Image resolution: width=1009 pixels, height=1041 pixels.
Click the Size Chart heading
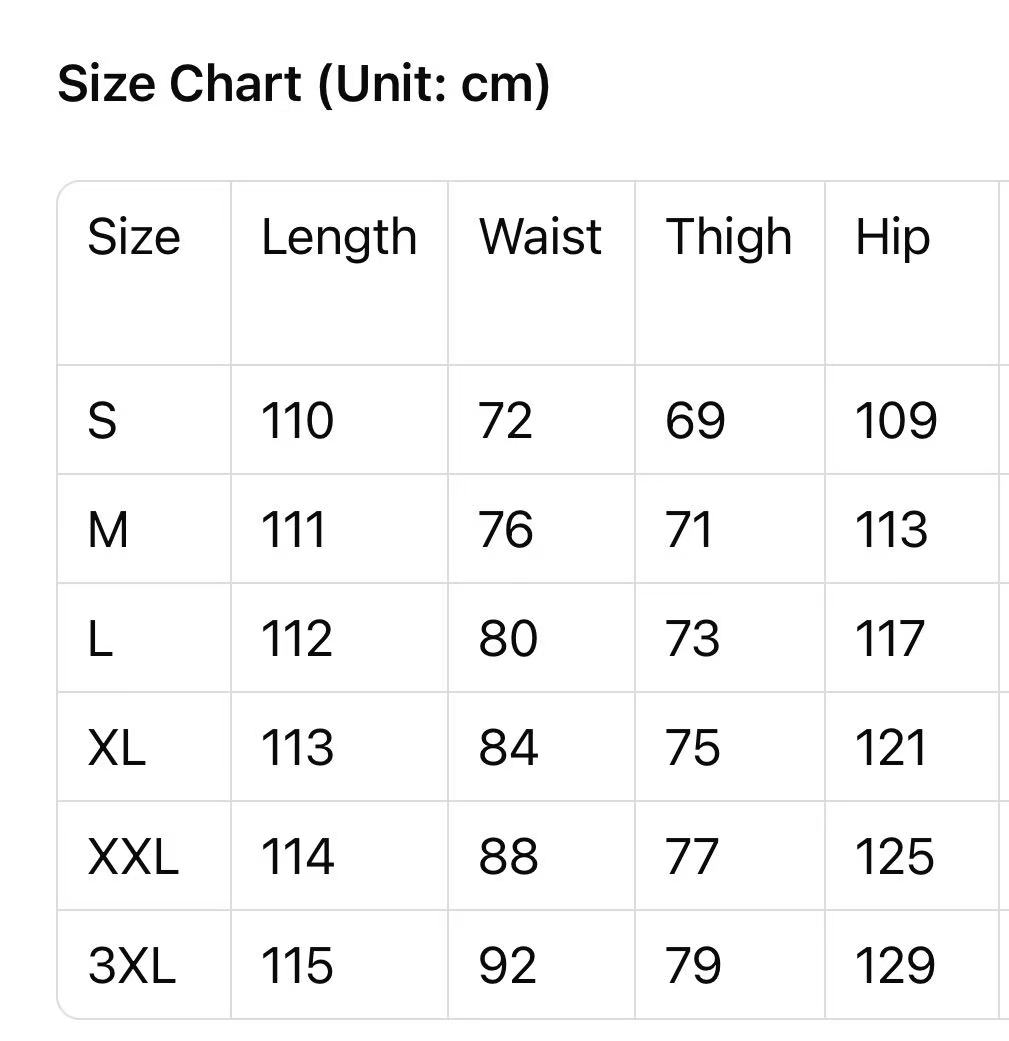(303, 83)
